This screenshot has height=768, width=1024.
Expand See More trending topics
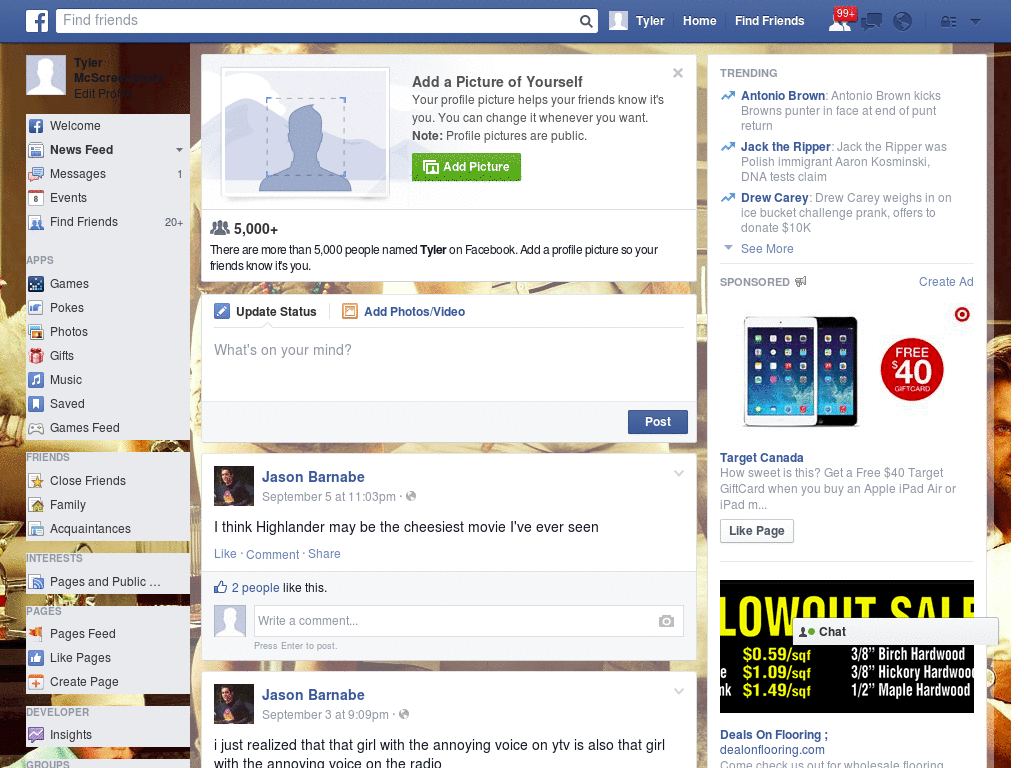click(767, 249)
